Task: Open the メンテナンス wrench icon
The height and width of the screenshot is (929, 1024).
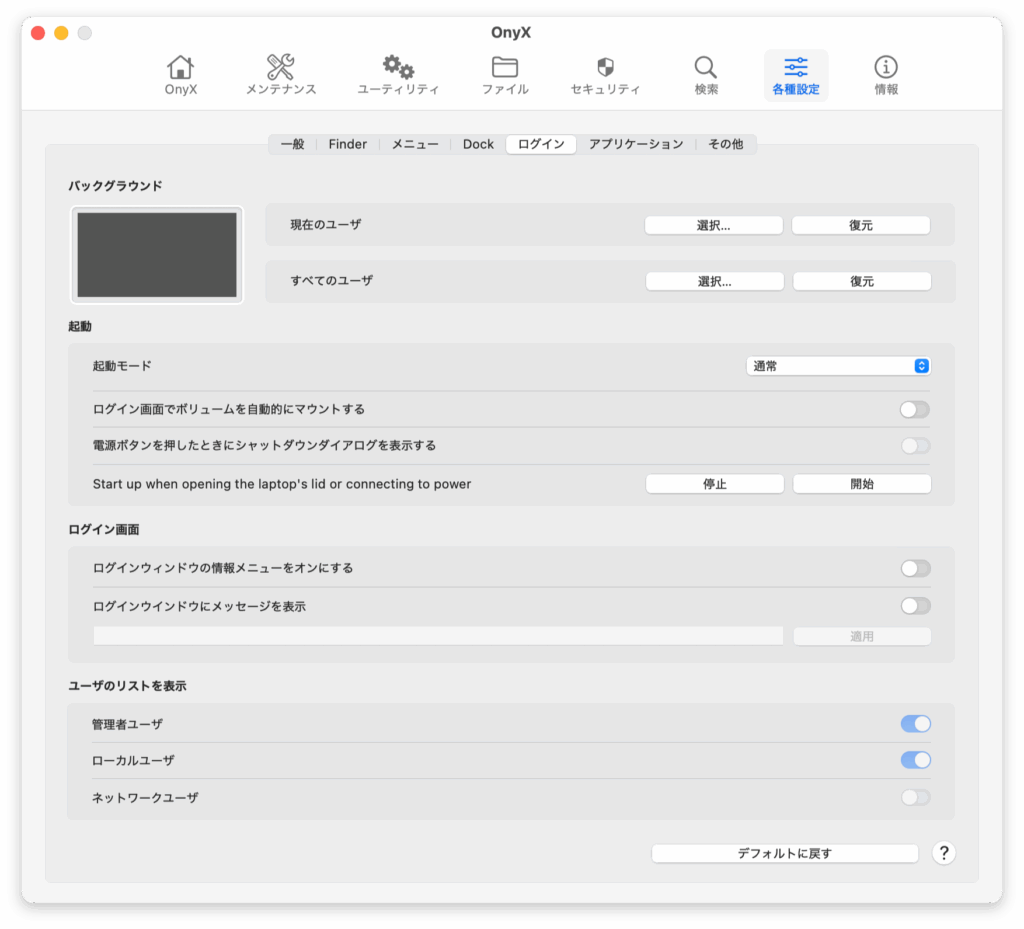Action: pos(281,68)
